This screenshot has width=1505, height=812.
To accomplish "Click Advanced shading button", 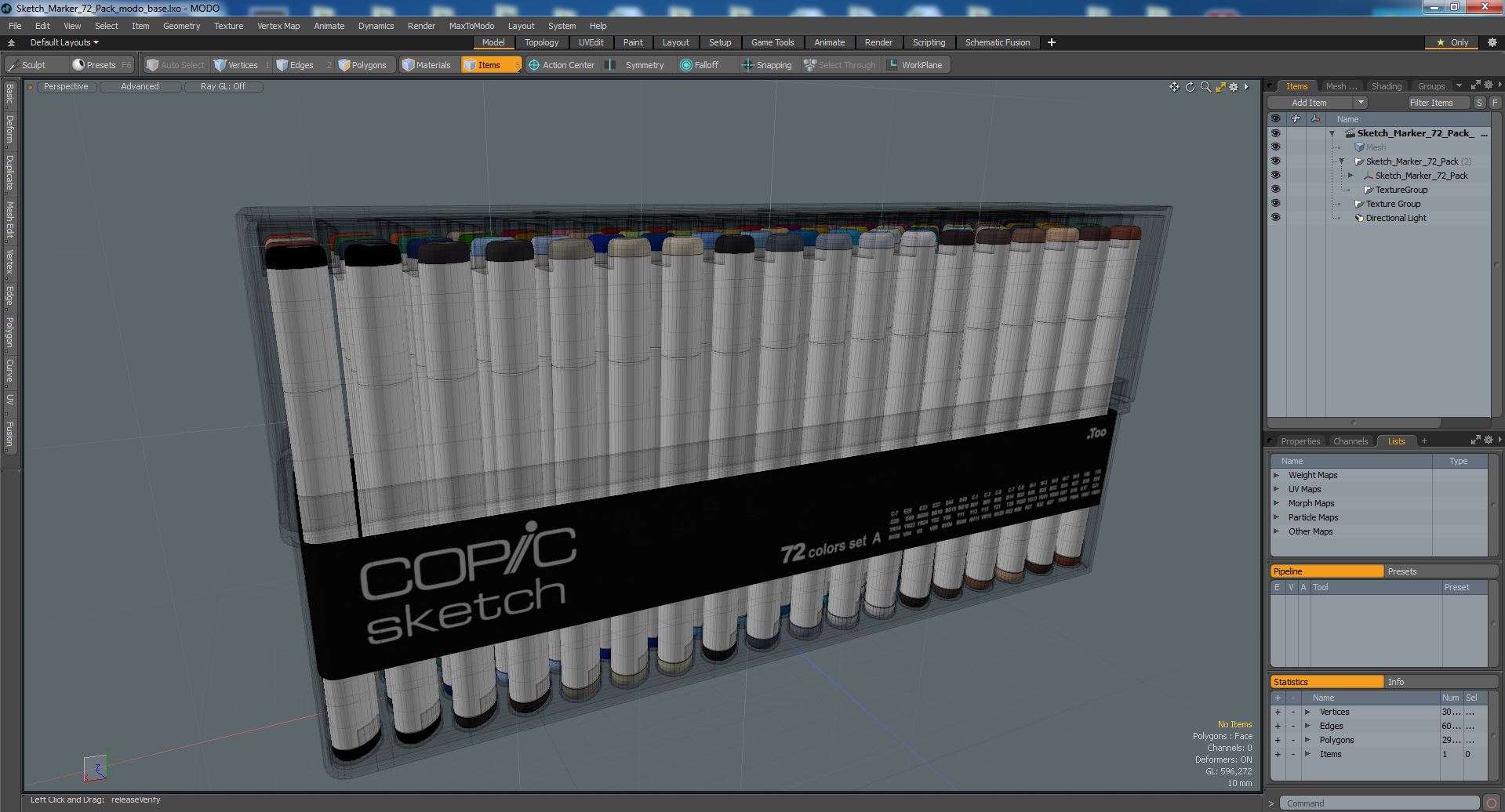I will point(140,87).
